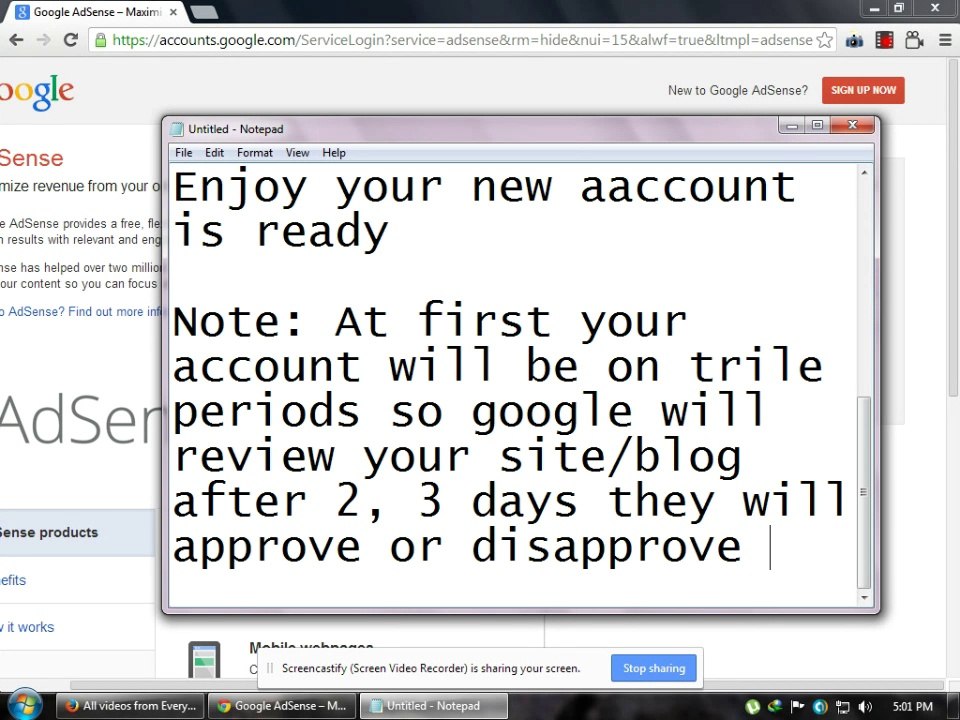Click the word 'aaccount' in Notepad
Viewport: 960px width, 720px height.
coord(687,187)
